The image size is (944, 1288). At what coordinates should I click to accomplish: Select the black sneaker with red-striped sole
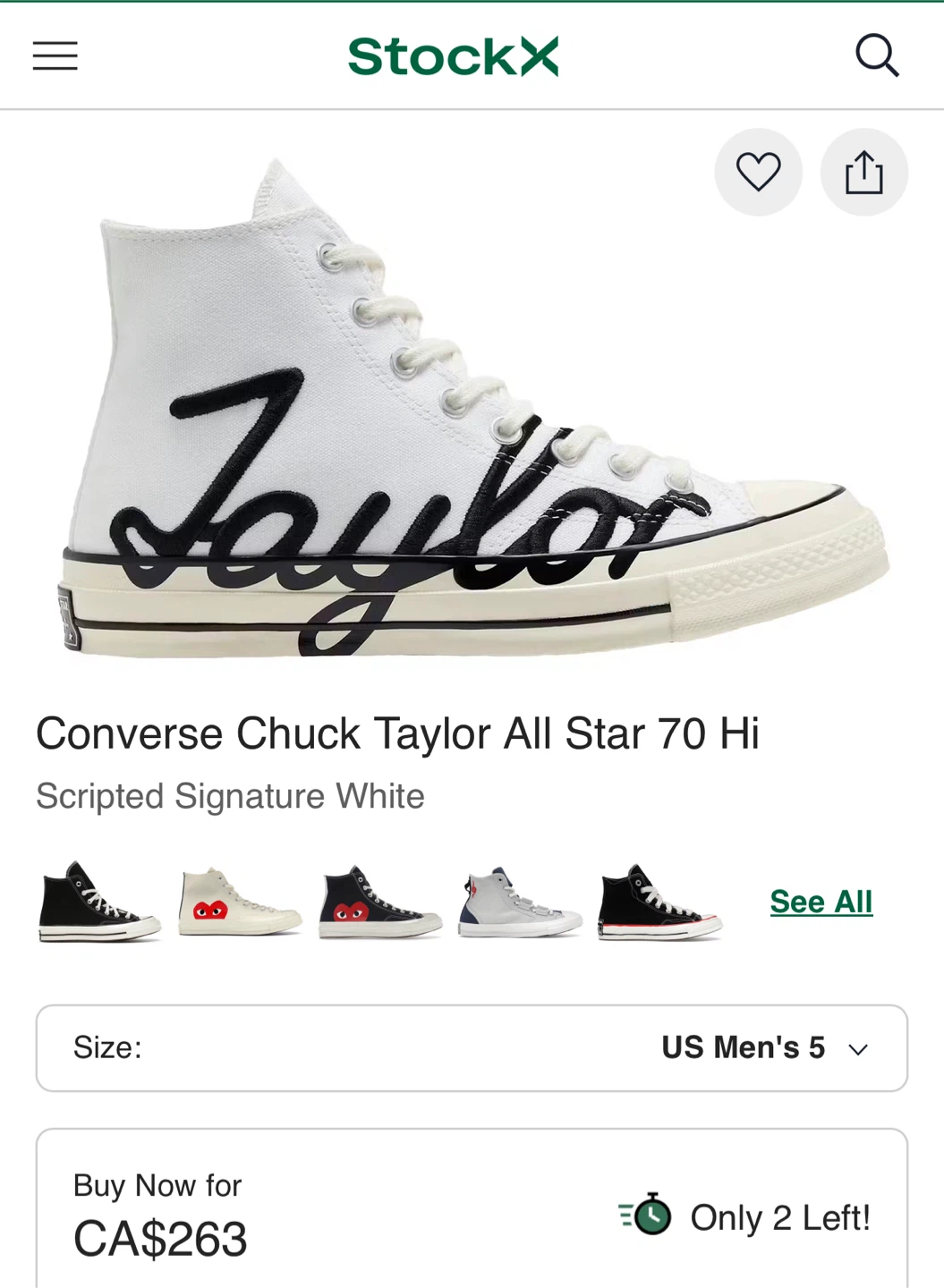pos(659,902)
